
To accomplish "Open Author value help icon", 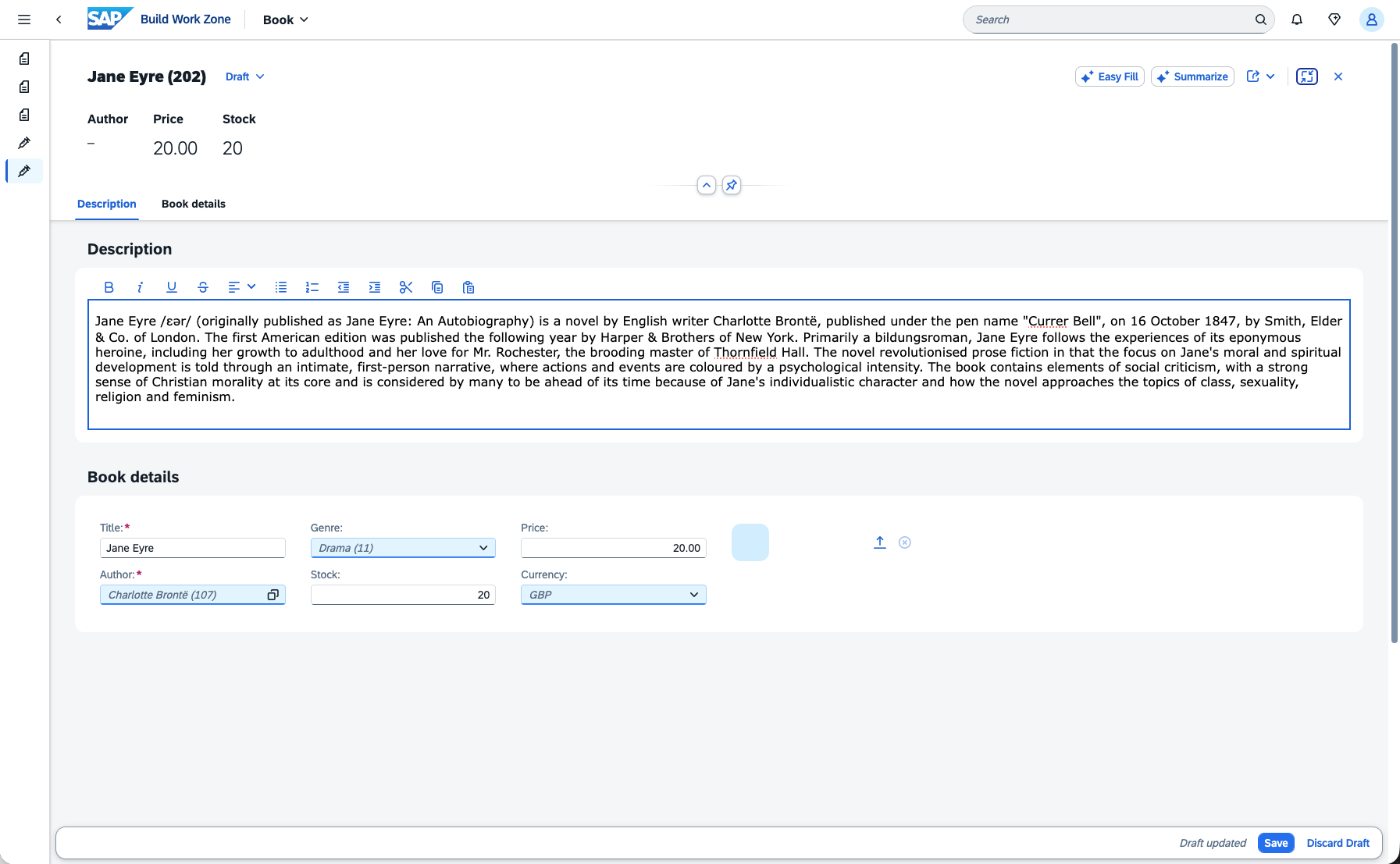I will click(273, 595).
